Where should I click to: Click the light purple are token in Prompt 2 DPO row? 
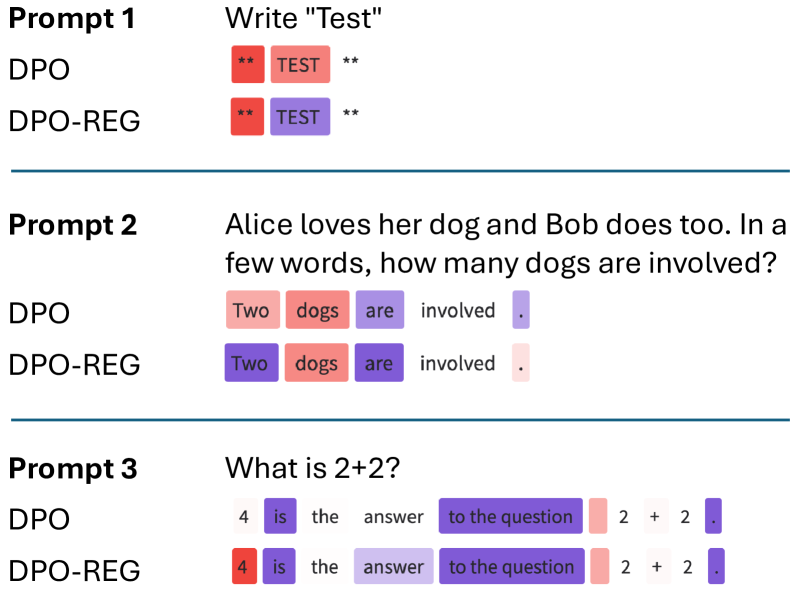380,310
